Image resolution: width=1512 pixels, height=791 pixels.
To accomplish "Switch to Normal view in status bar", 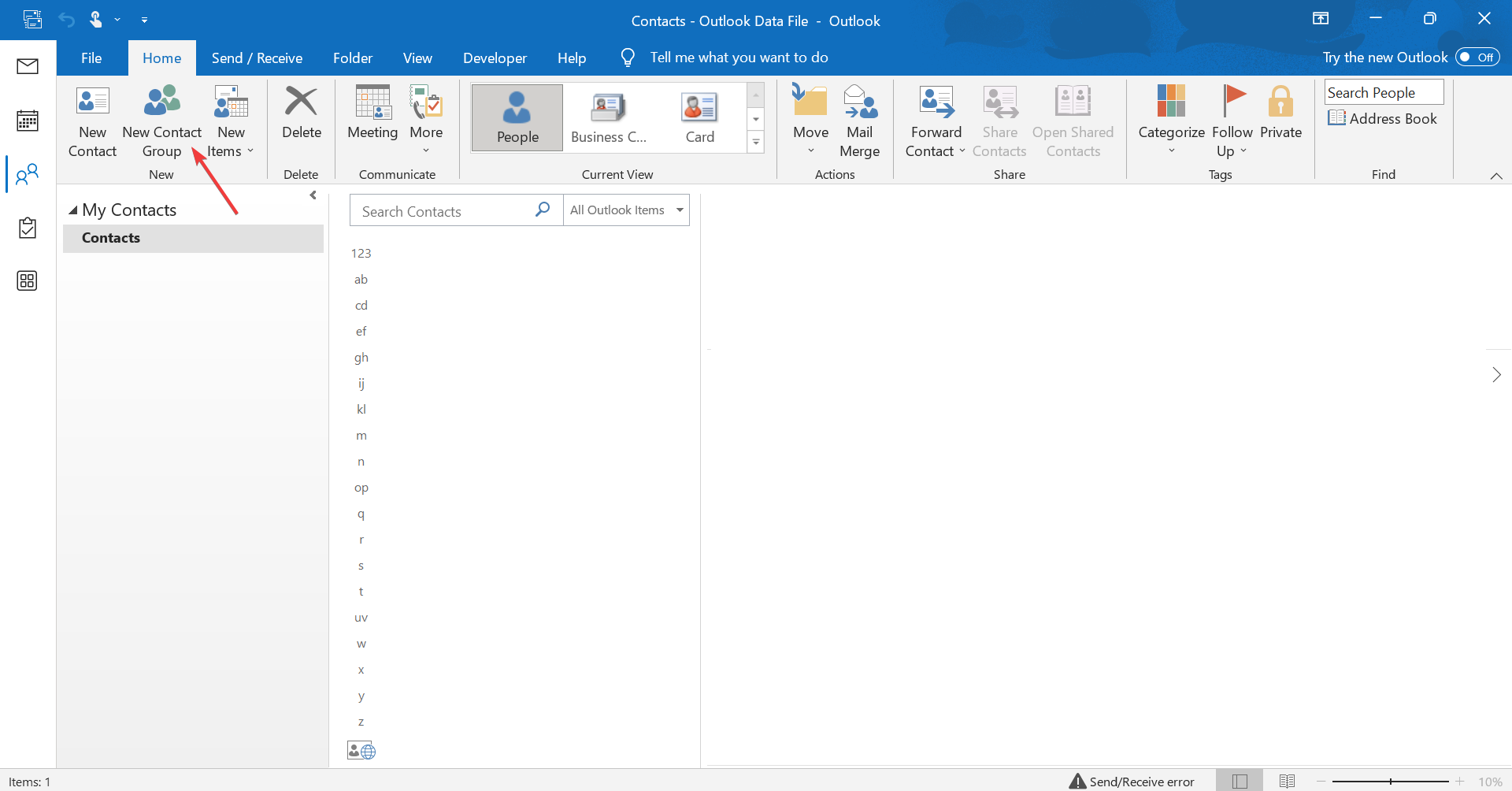I will tap(1240, 782).
